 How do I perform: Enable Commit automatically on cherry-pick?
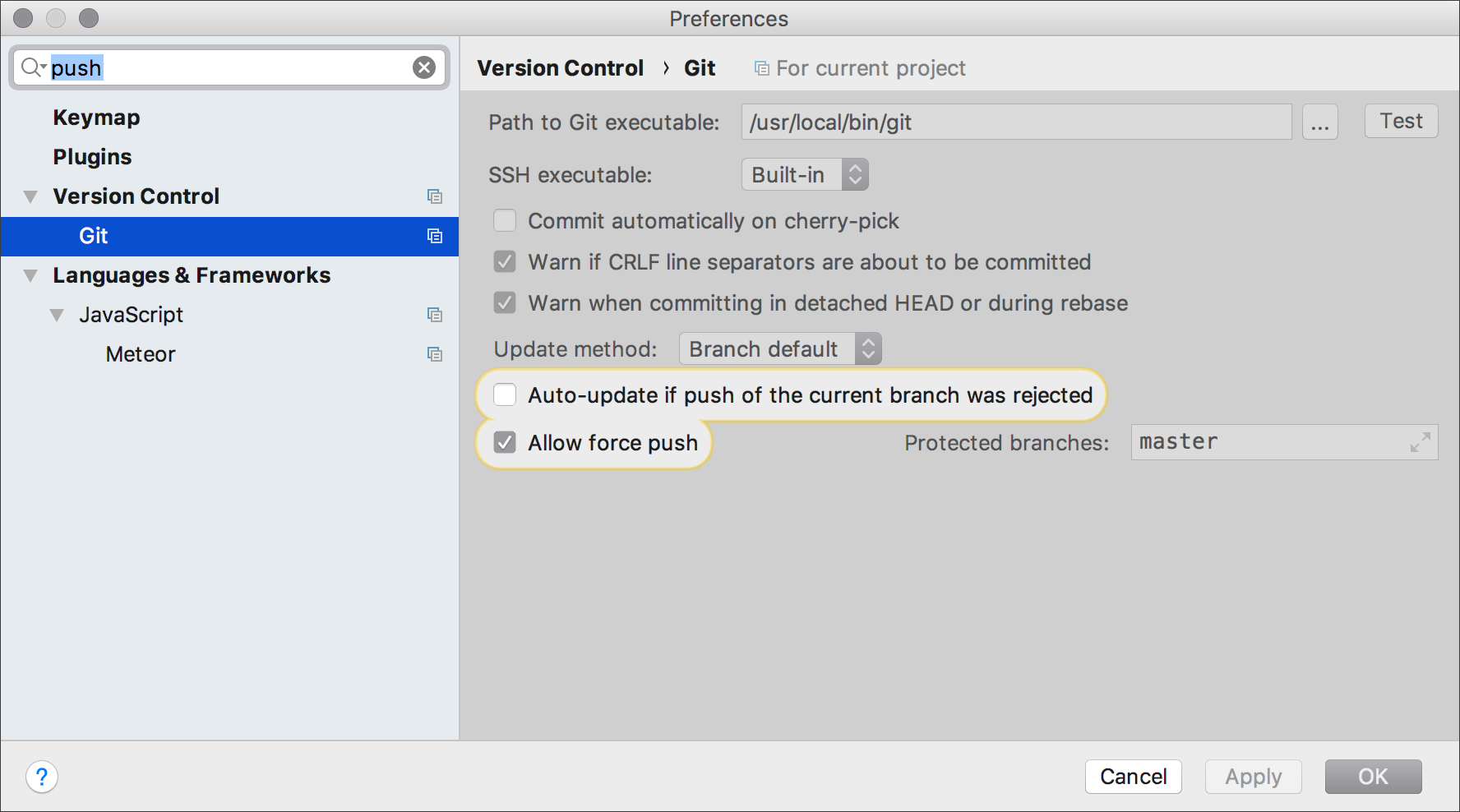coord(505,221)
